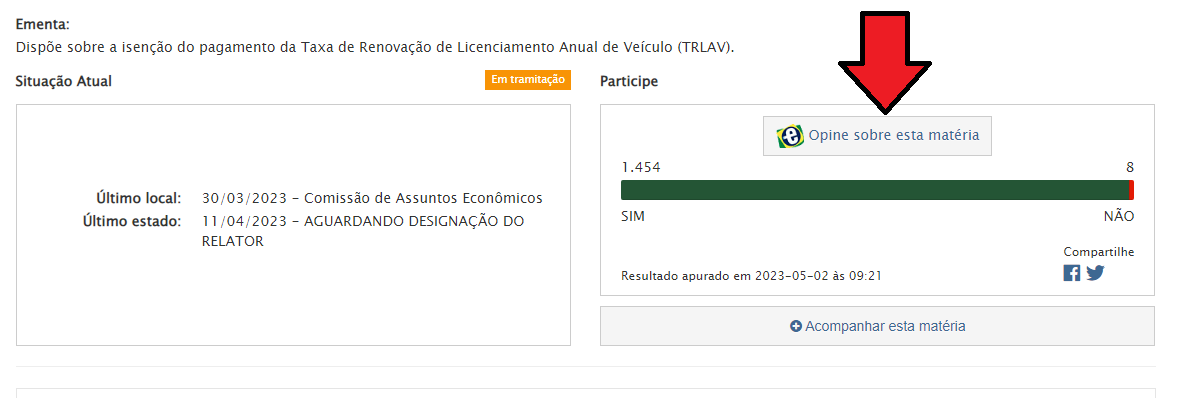Click the green SIM portion of vote bar

(875, 191)
